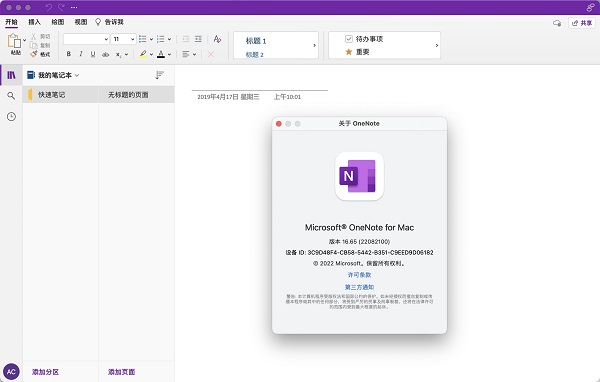
Task: Click the 共享 share button
Action: point(582,23)
